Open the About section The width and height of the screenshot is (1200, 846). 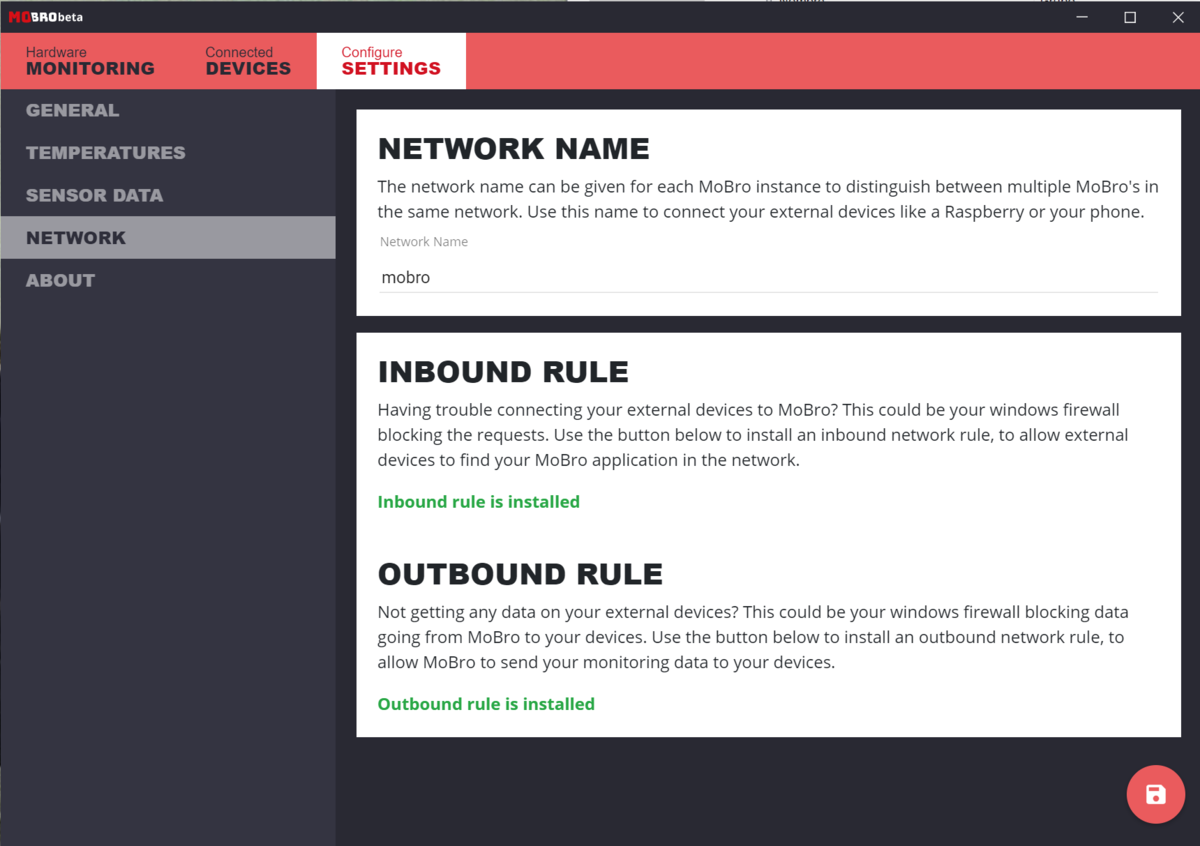pos(168,280)
